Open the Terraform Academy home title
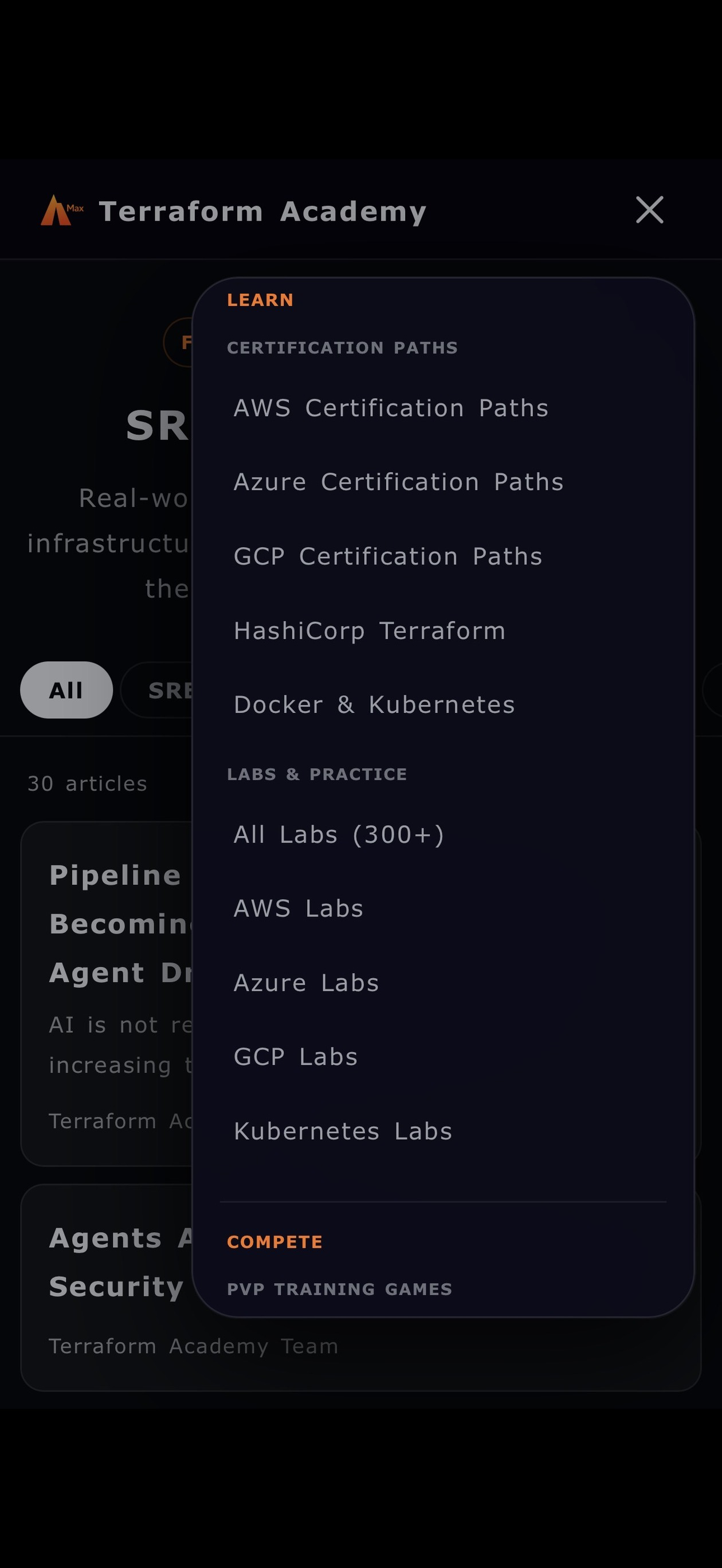The image size is (722, 1568). (x=262, y=211)
